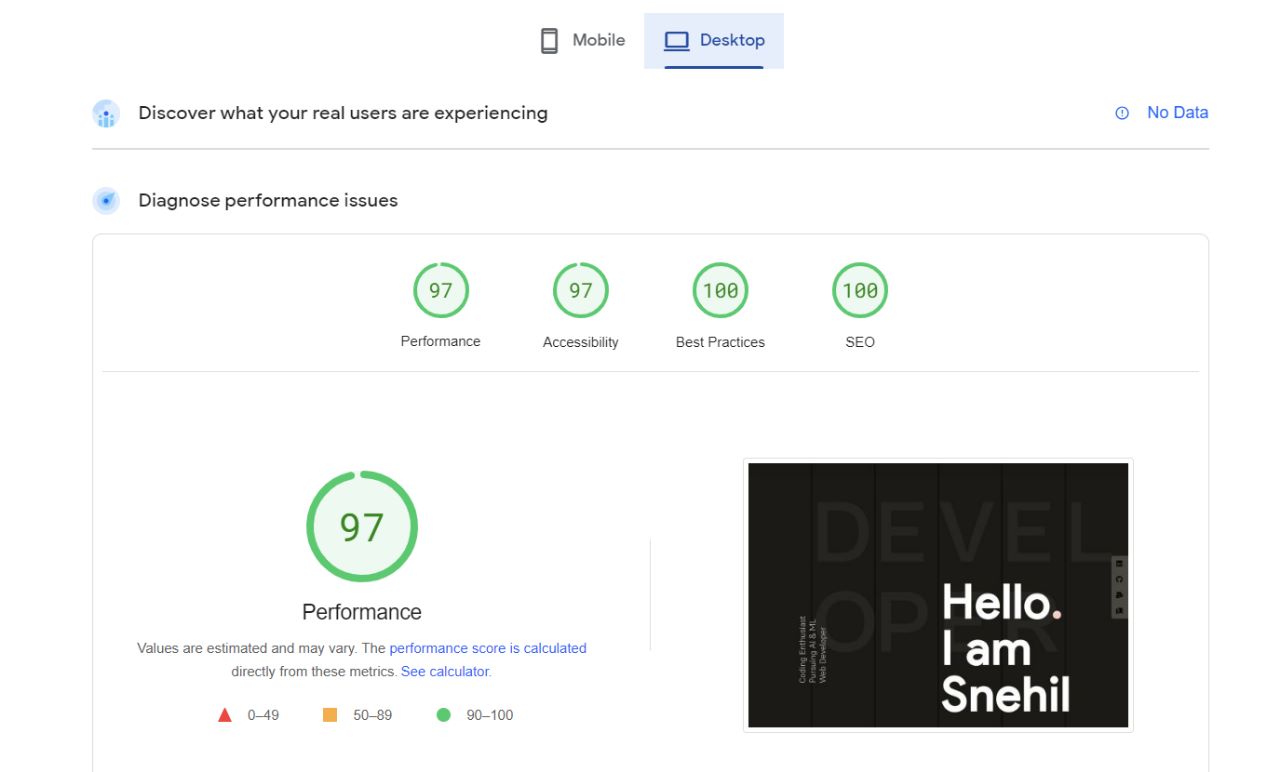Open the Best Practices score gauge
The image size is (1280, 772).
pyautogui.click(x=720, y=291)
